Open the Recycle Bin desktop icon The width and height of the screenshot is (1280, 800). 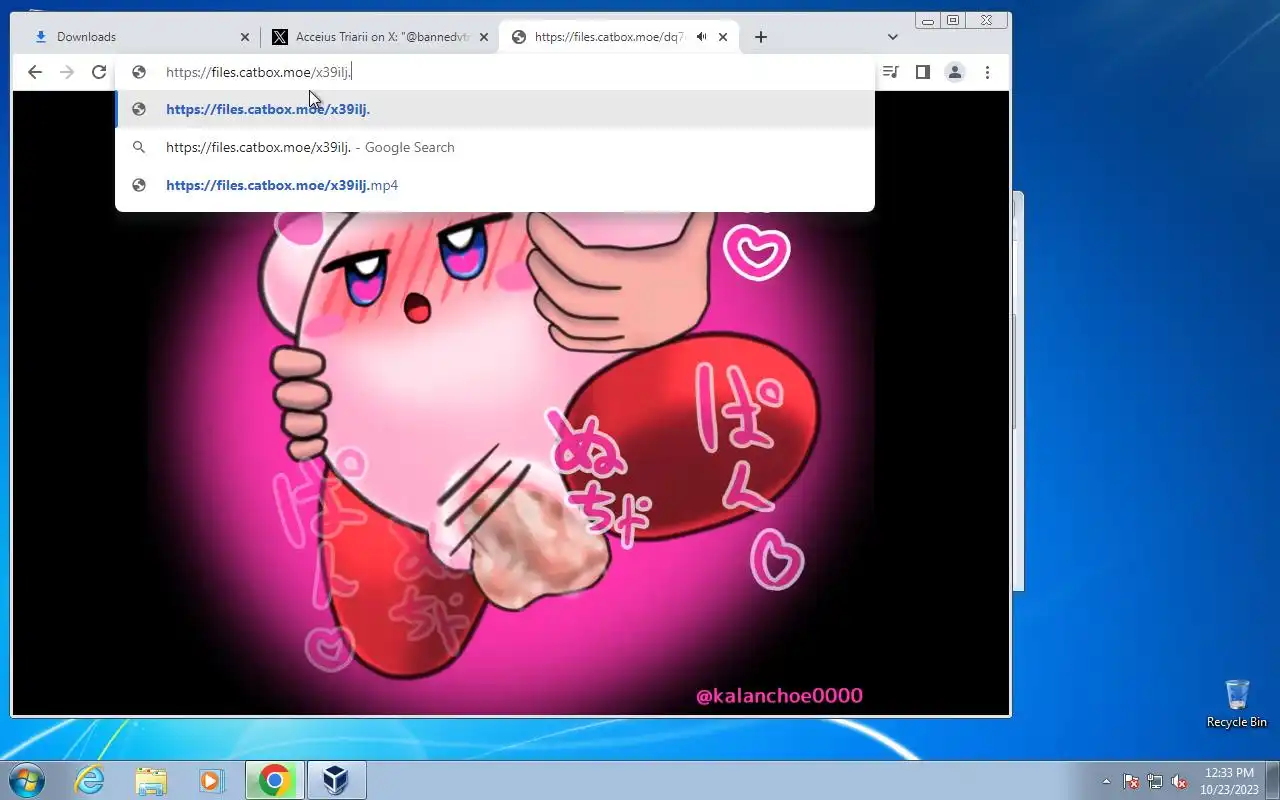[1237, 704]
